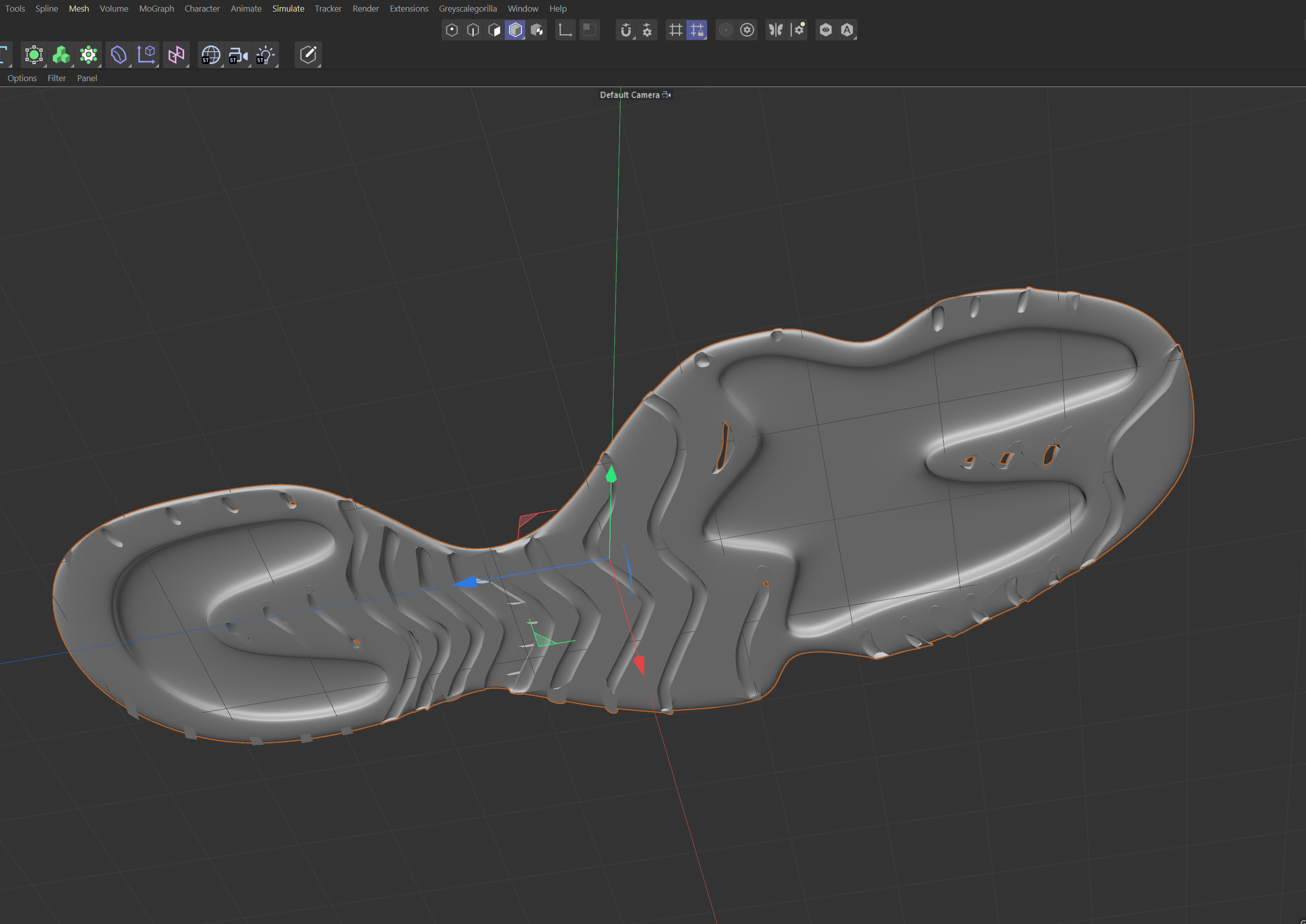Toggle the snap magnet icon

pyautogui.click(x=626, y=30)
